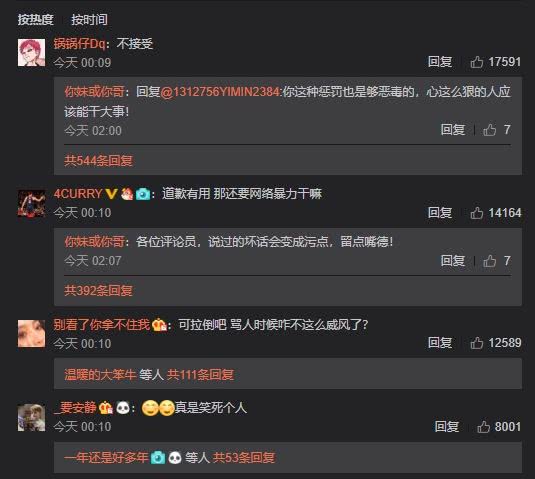Screen dimensions: 535x479
Task: Expand 共53条回复 thread
Action: click(x=244, y=458)
